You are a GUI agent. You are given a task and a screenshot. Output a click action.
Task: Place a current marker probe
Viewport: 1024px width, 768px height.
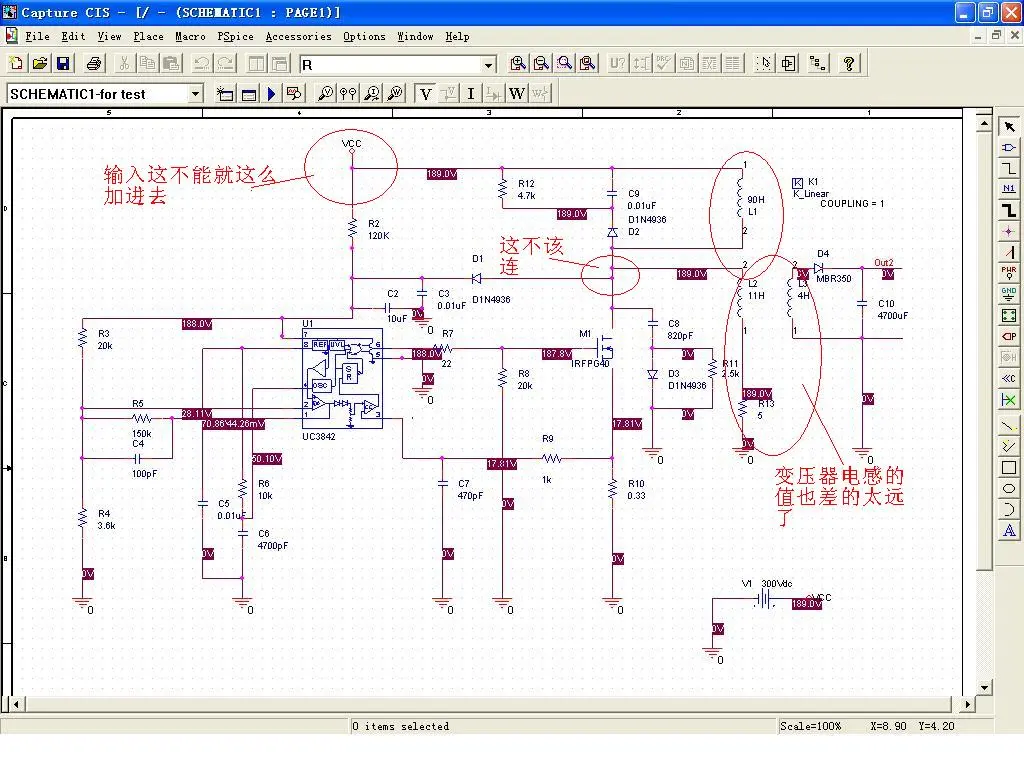[x=372, y=94]
